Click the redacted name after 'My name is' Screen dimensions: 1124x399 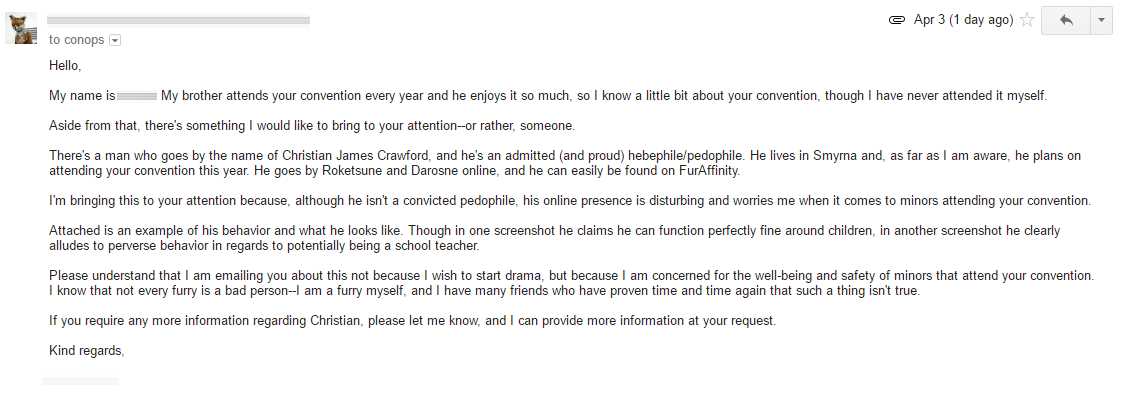136,96
